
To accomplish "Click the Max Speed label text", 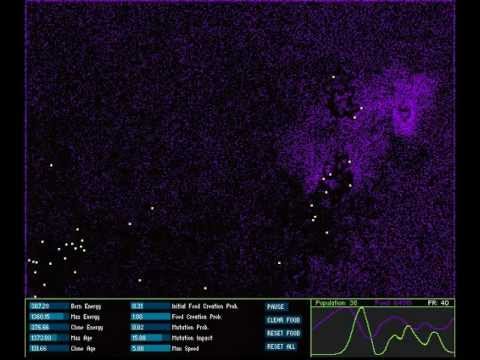I will click(x=185, y=349).
